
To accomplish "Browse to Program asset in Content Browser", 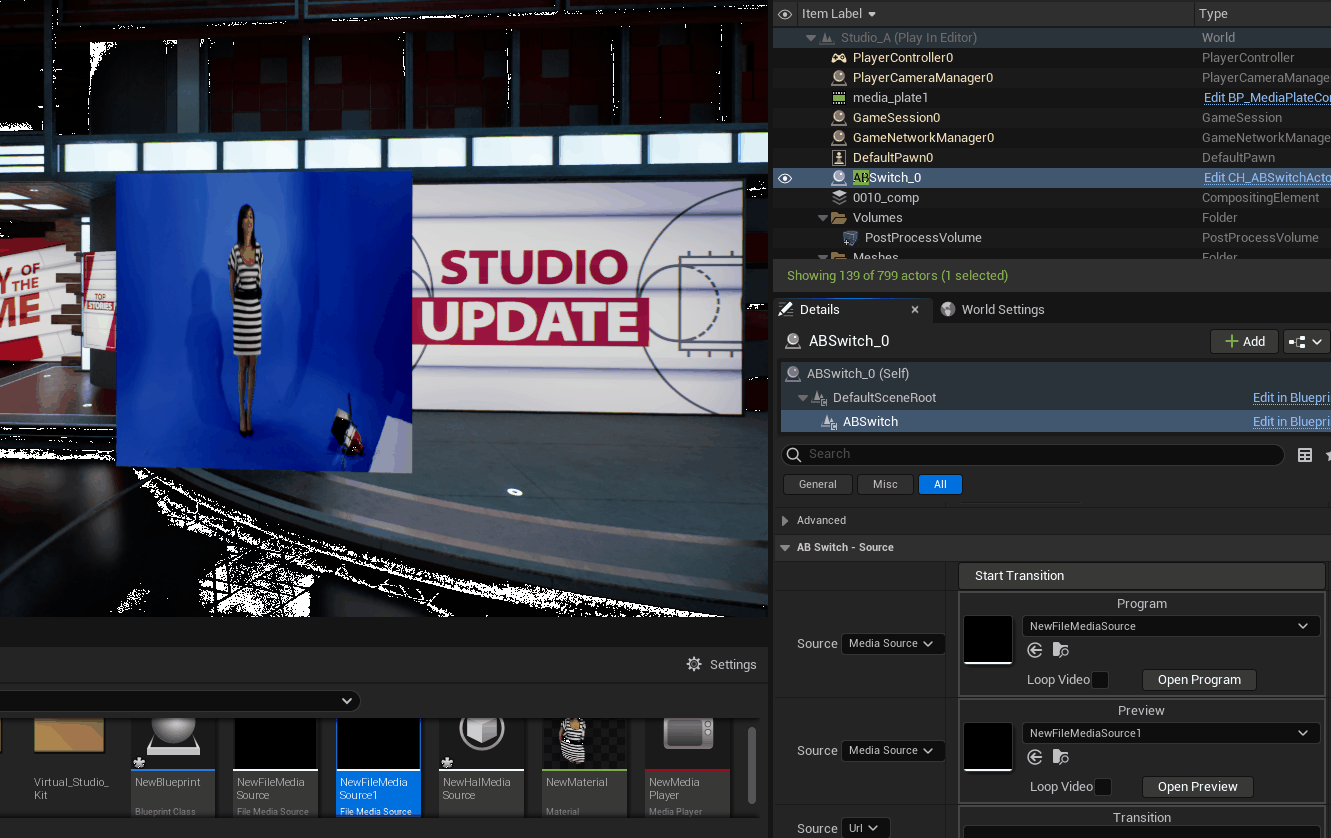I will point(1060,651).
